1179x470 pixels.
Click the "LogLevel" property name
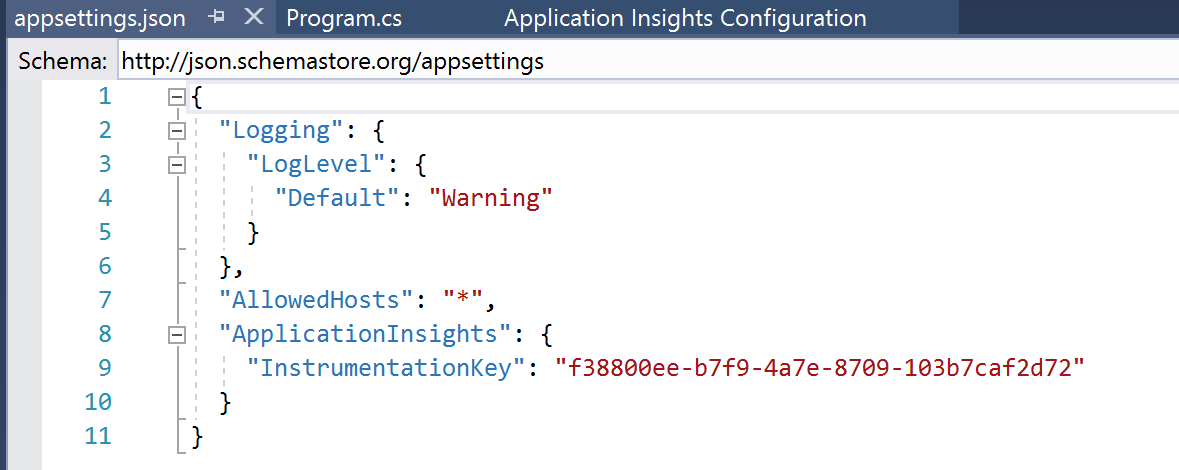tap(316, 164)
